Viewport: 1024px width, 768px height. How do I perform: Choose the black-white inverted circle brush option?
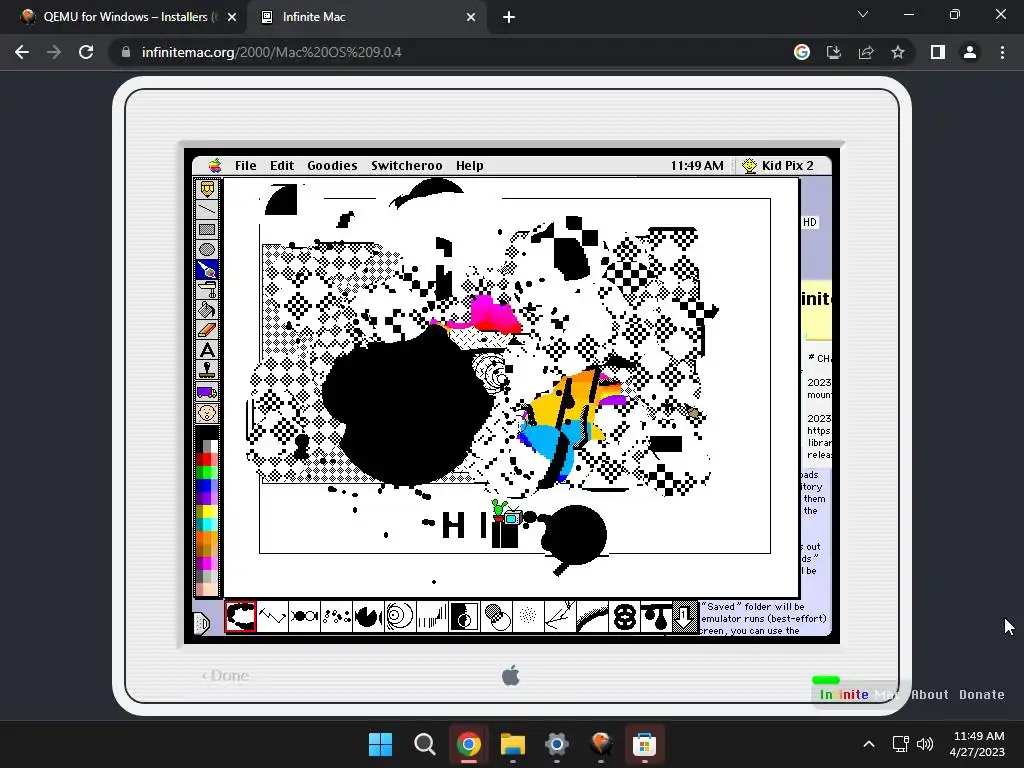(x=464, y=616)
